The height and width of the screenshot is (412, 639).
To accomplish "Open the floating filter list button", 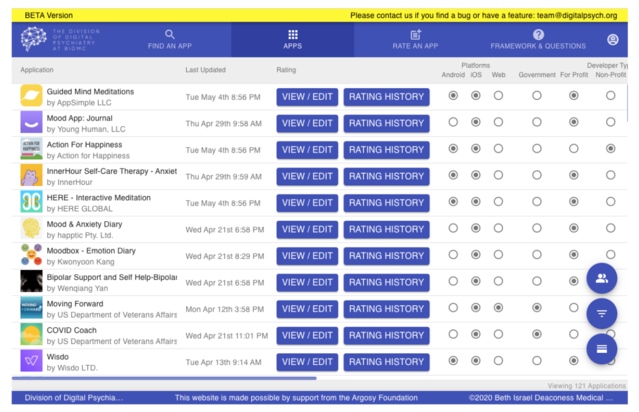I will tap(601, 314).
